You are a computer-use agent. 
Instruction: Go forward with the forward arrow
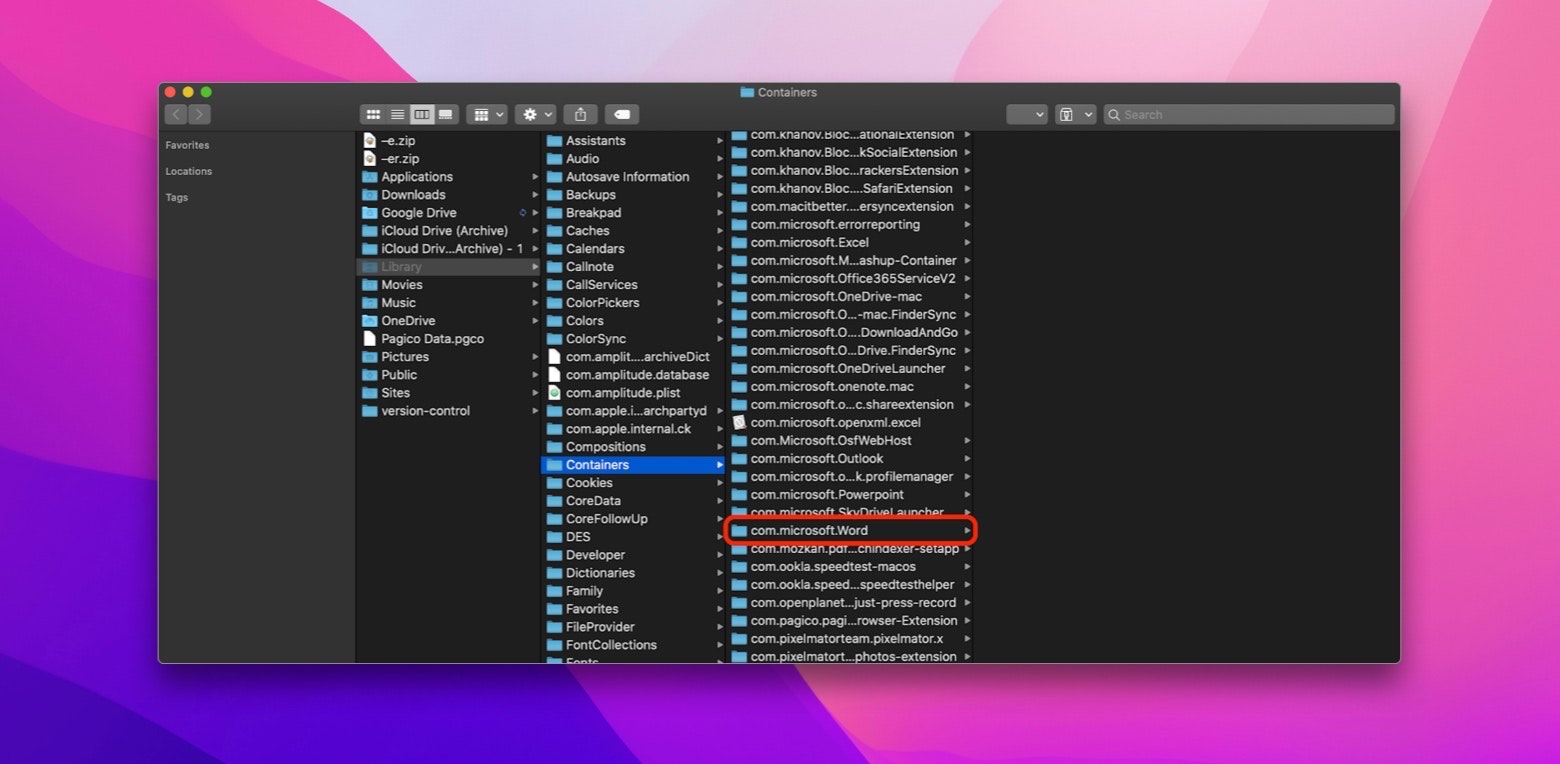(200, 115)
